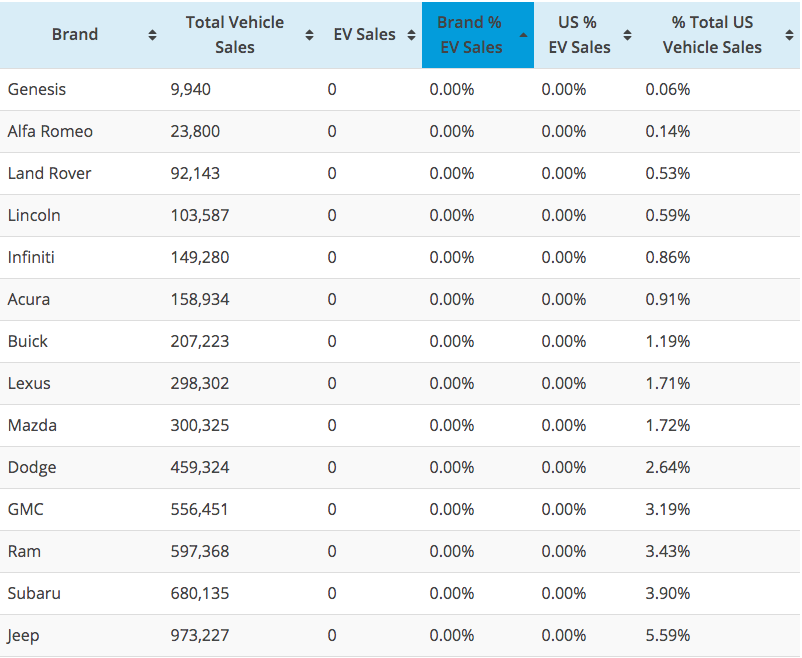The height and width of the screenshot is (658, 802).
Task: Click Jeep's total sales value 973,227
Action: (200, 636)
